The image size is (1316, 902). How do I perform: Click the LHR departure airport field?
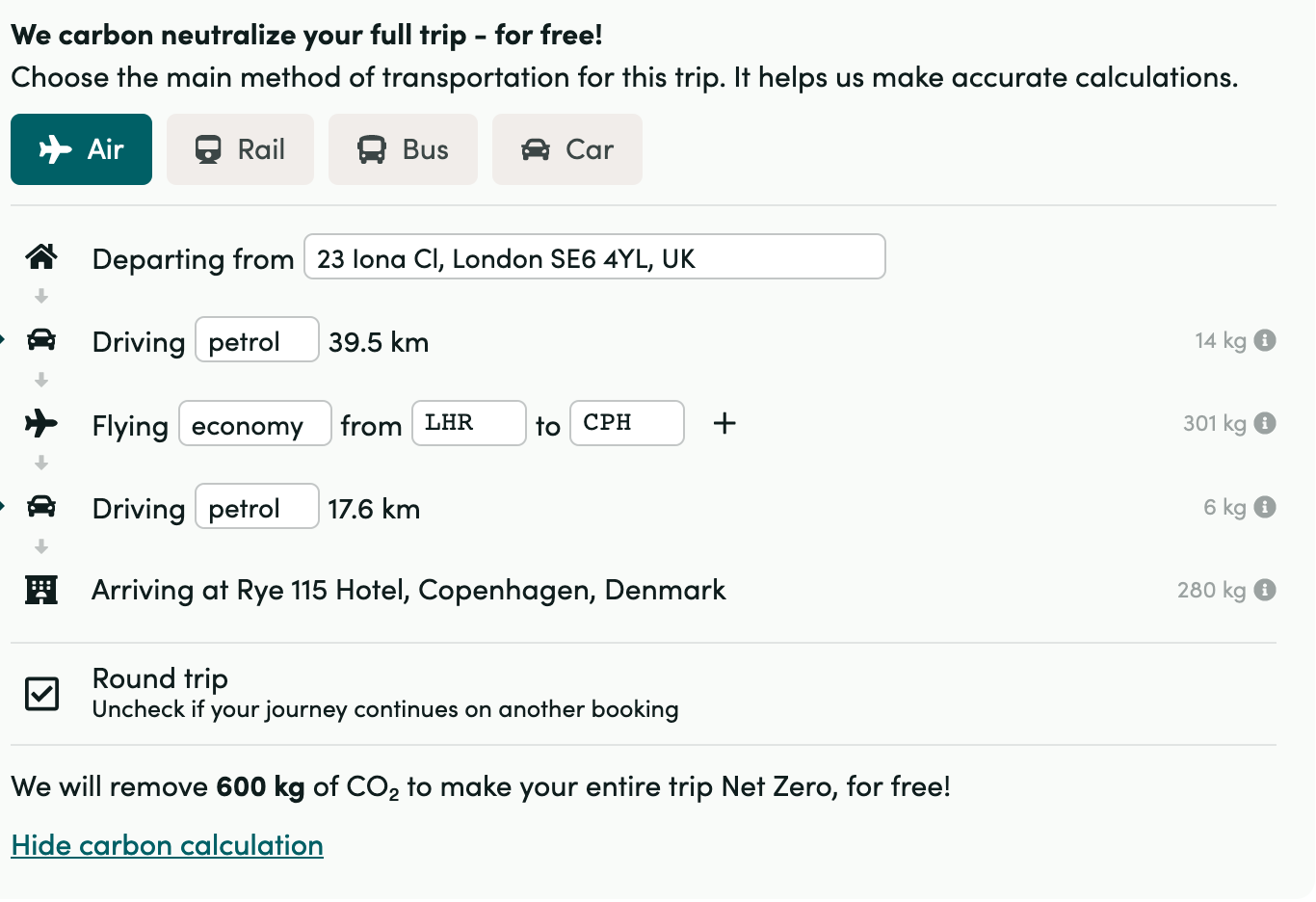click(x=468, y=423)
